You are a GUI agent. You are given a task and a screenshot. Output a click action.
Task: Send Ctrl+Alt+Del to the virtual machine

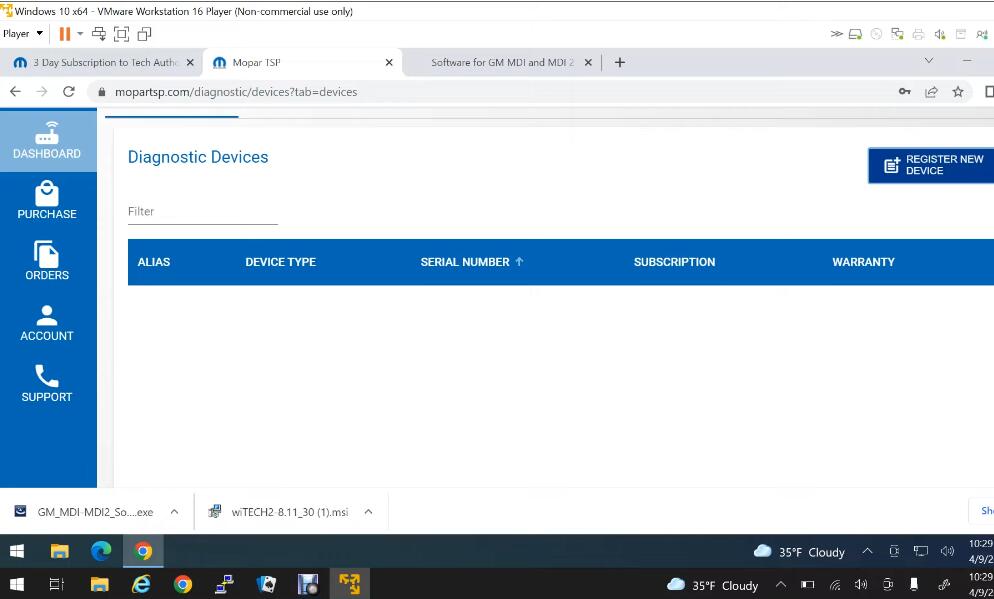99,34
